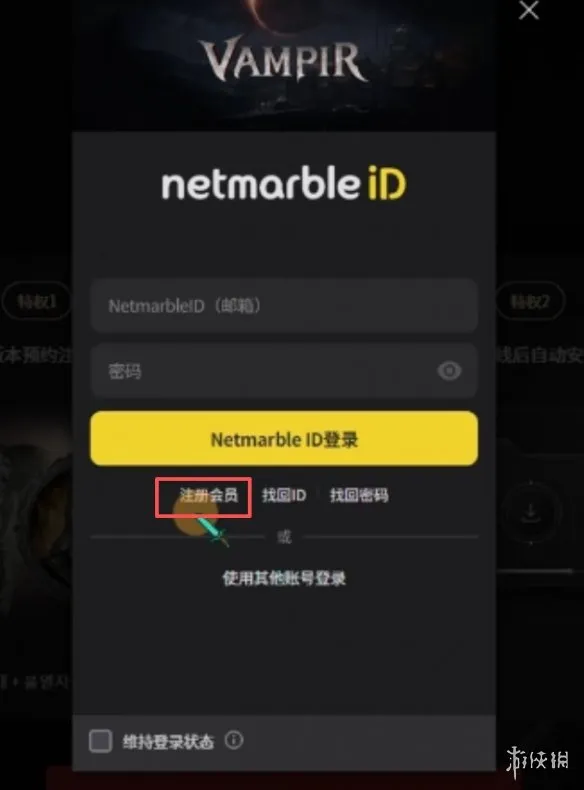This screenshot has width=584, height=790.
Task: Switch to the 特权2 tab
Action: tap(530, 301)
